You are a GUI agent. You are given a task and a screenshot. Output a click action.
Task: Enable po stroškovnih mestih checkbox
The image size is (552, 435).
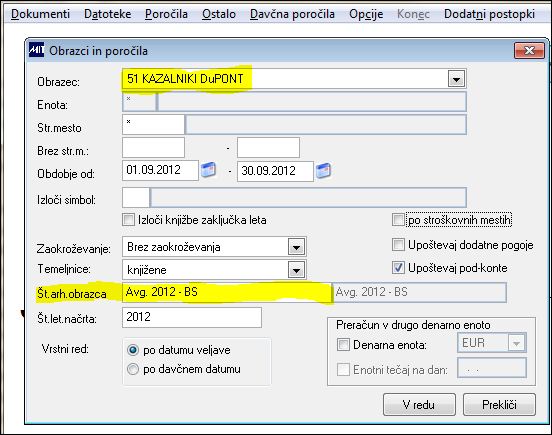(x=398, y=220)
